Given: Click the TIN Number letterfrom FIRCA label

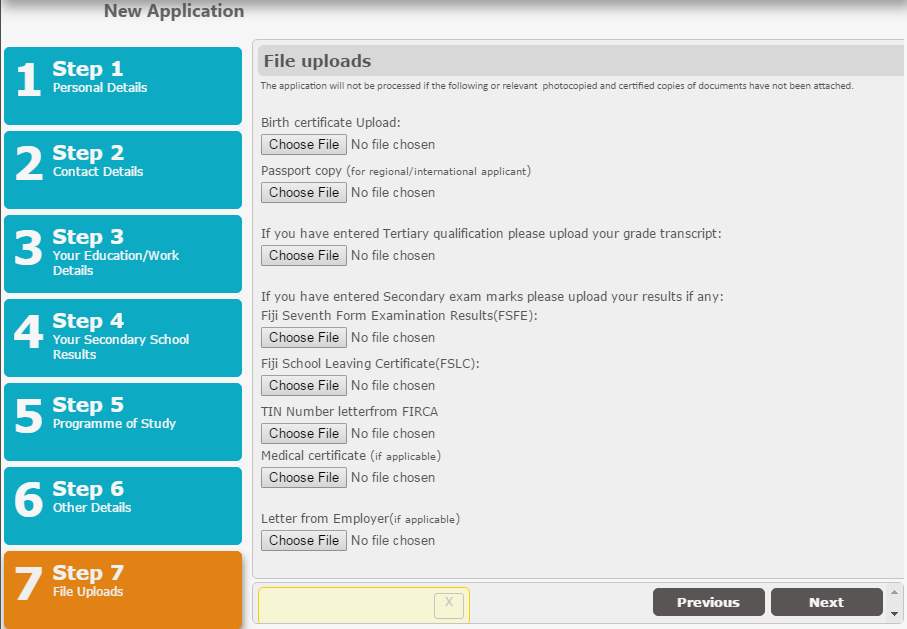Looking at the screenshot, I should pos(349,411).
